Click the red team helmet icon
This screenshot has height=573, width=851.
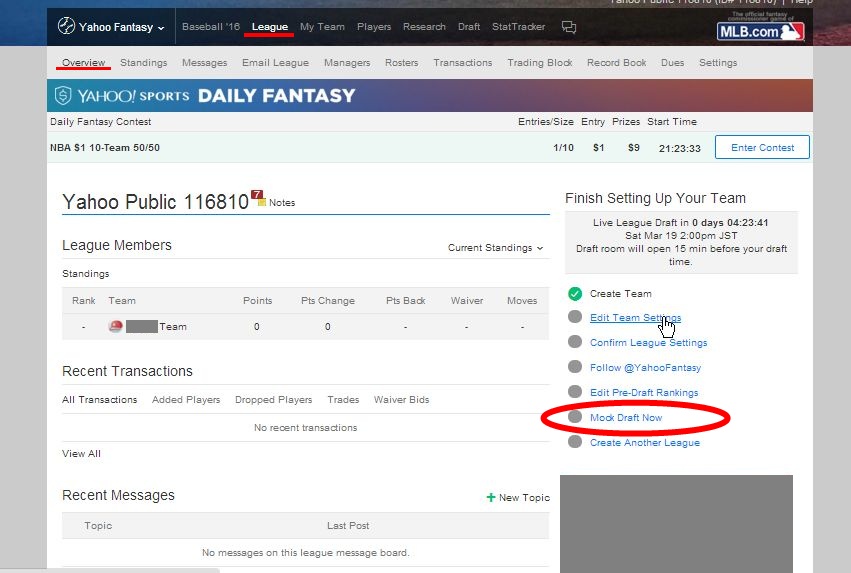click(115, 326)
